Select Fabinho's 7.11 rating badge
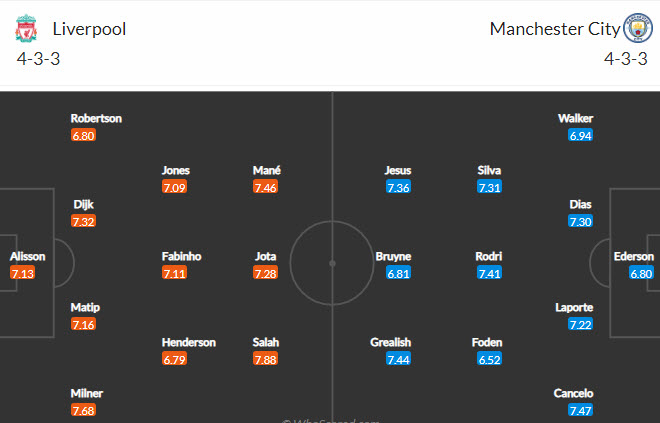The height and width of the screenshot is (423, 660). (x=174, y=273)
